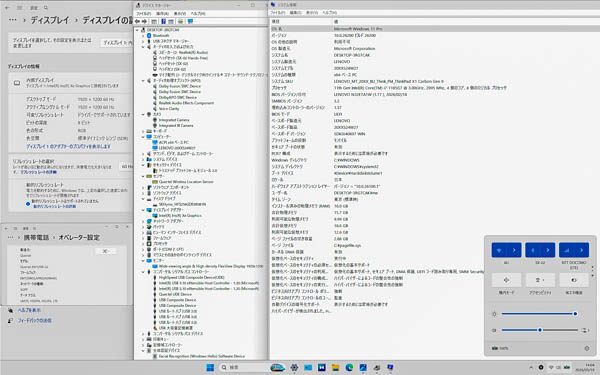The width and height of the screenshot is (600, 375).
Task: Click ディスプレイ breadcrumb in Settings
Action: pos(50,20)
